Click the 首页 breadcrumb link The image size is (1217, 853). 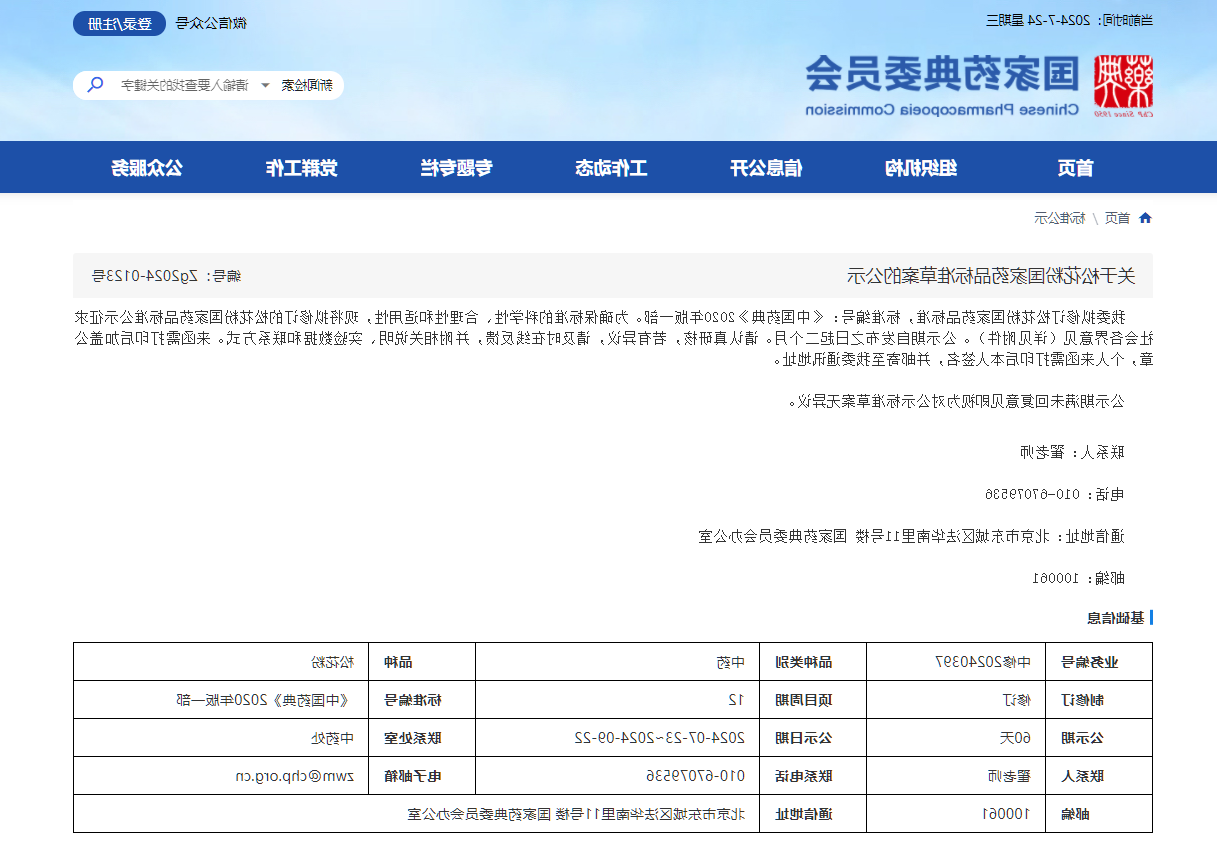[1117, 218]
